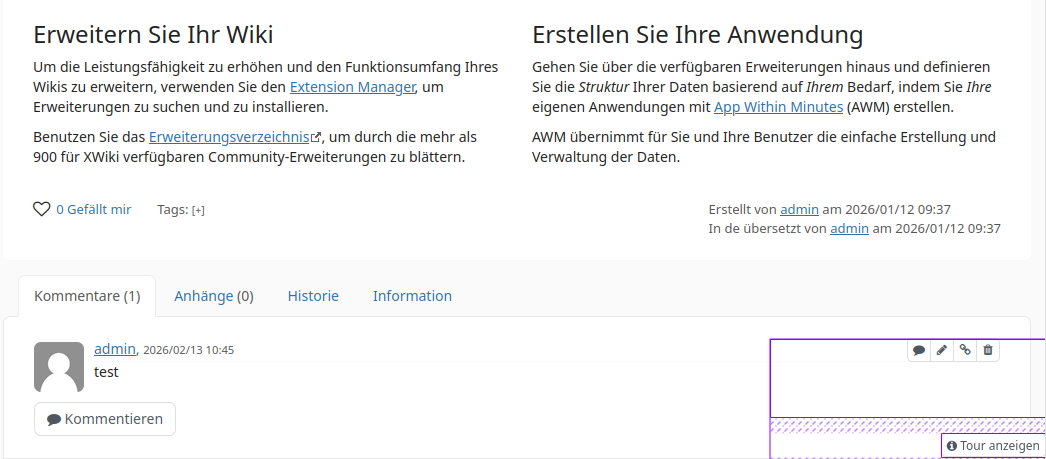Click the trash delete icon on comment
This screenshot has height=459, width=1046.
point(988,350)
